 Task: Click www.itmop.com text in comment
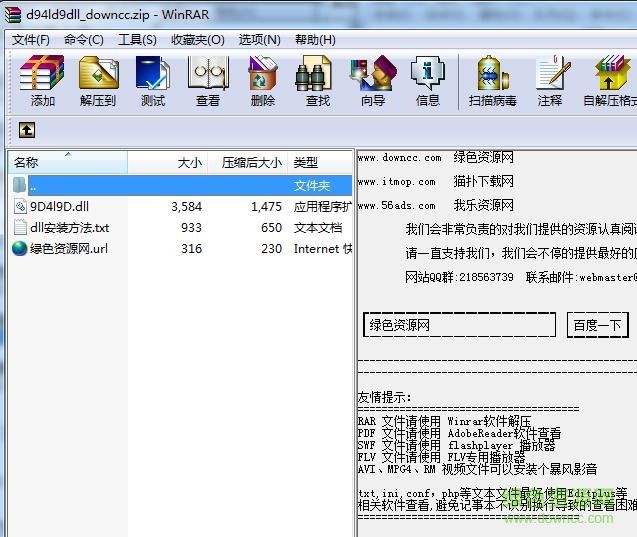point(396,182)
